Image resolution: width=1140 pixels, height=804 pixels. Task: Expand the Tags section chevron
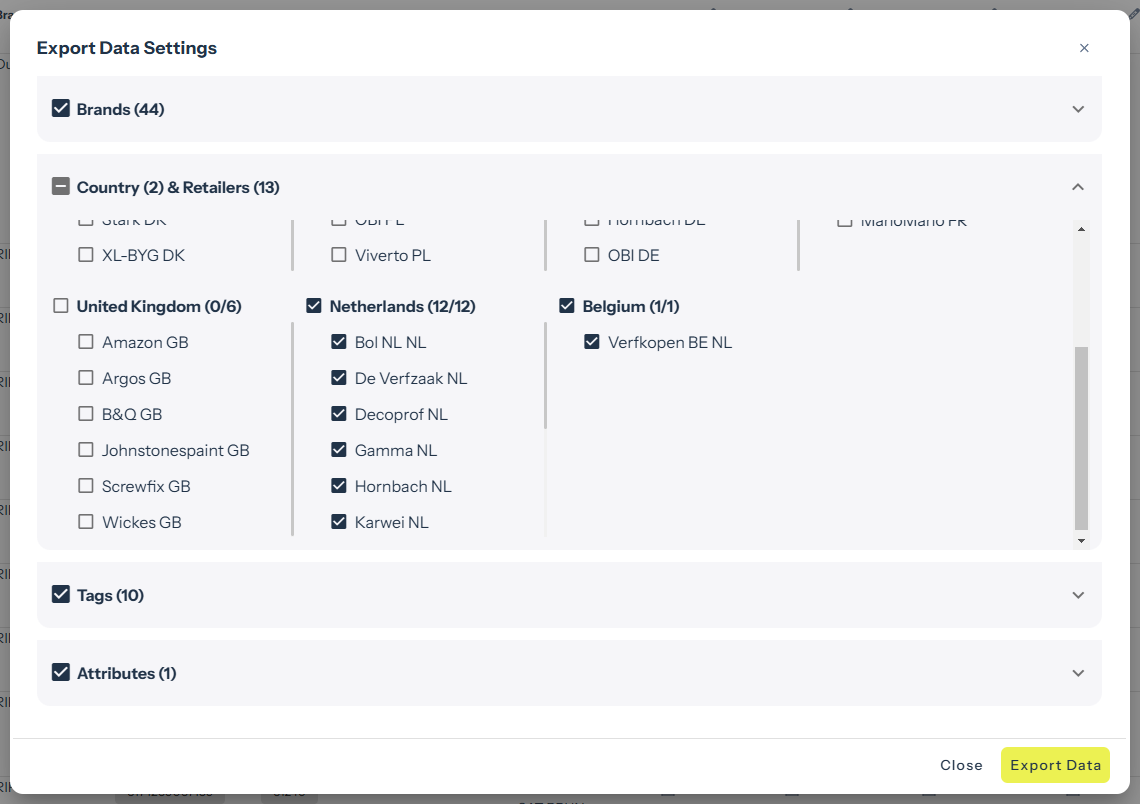[1078, 595]
